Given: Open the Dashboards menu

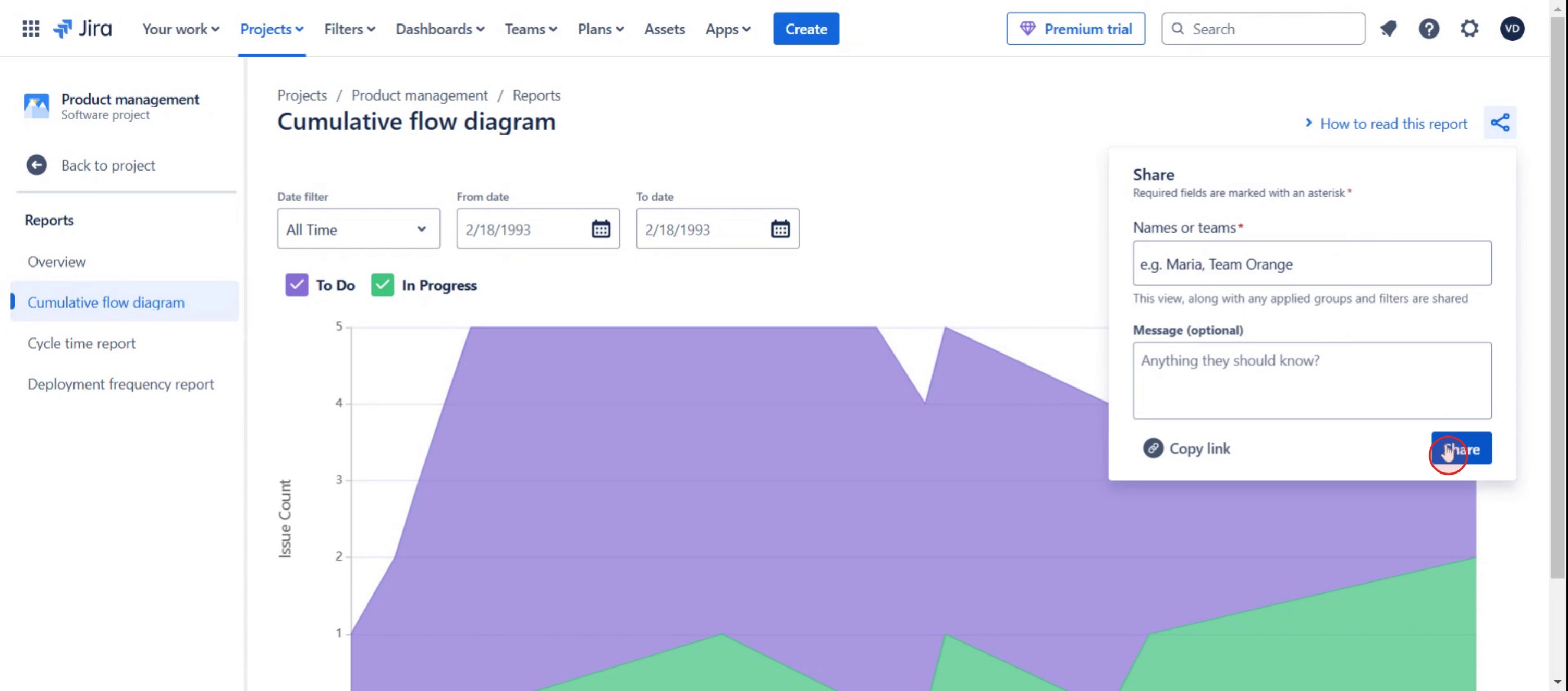Looking at the screenshot, I should 439,29.
